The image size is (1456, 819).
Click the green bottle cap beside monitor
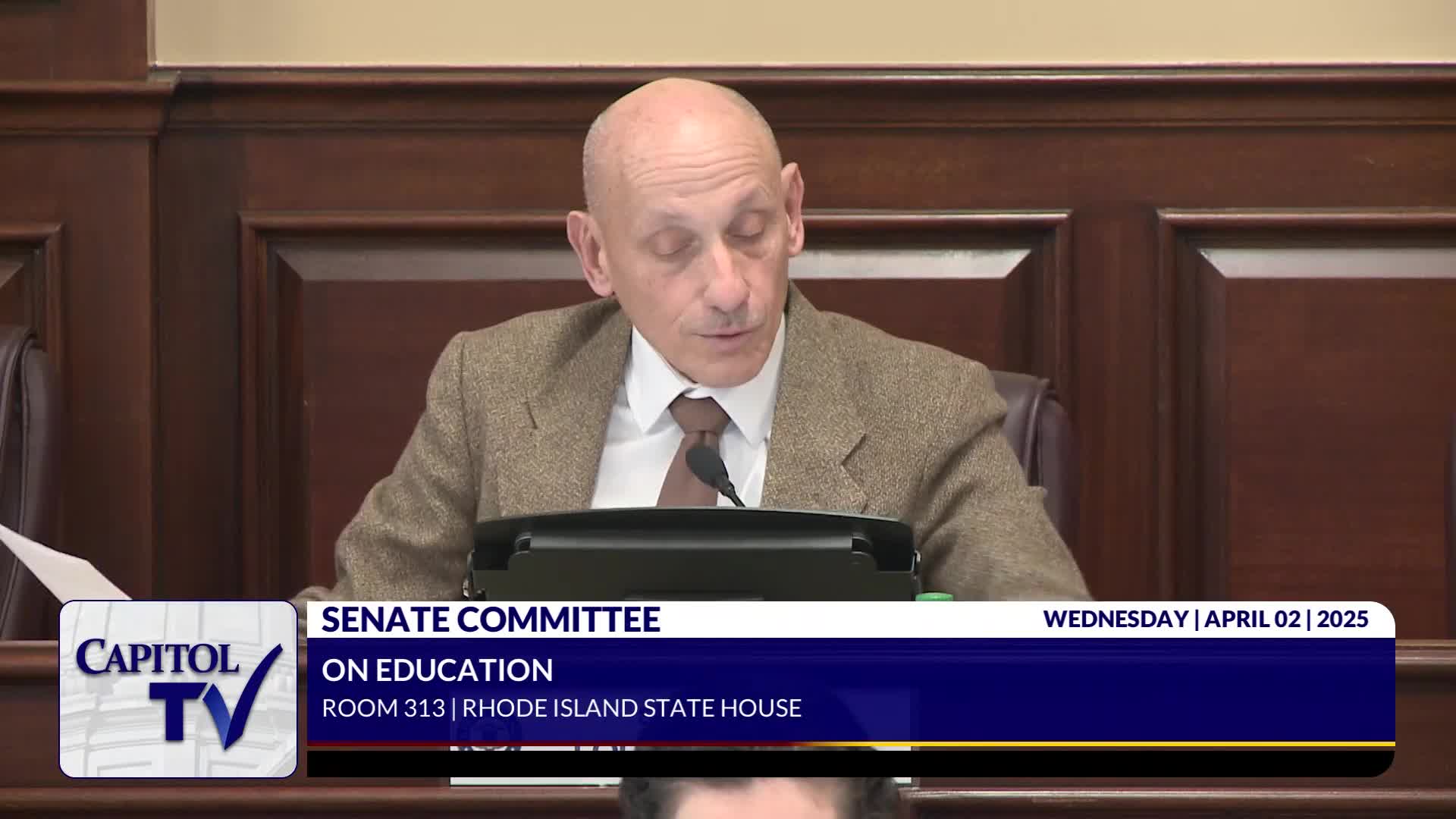933,596
